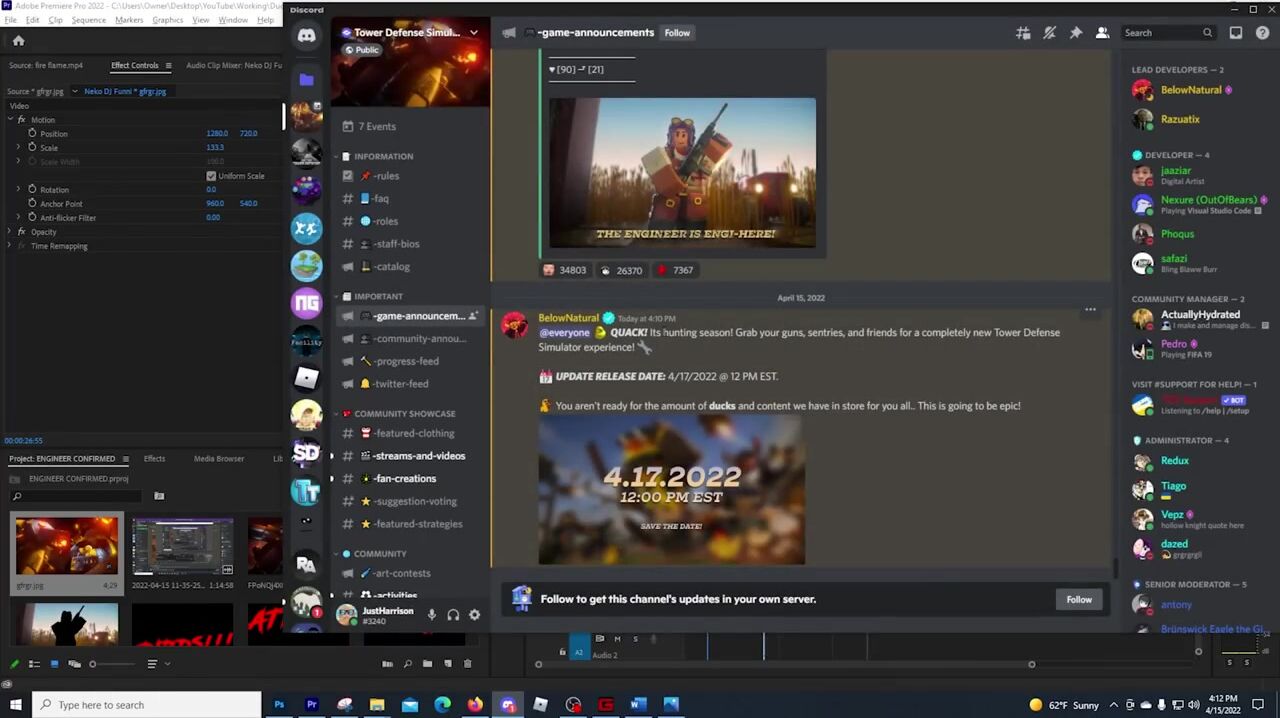Mute microphone in Discord user panel
Image resolution: width=1280 pixels, height=718 pixels.
432,615
